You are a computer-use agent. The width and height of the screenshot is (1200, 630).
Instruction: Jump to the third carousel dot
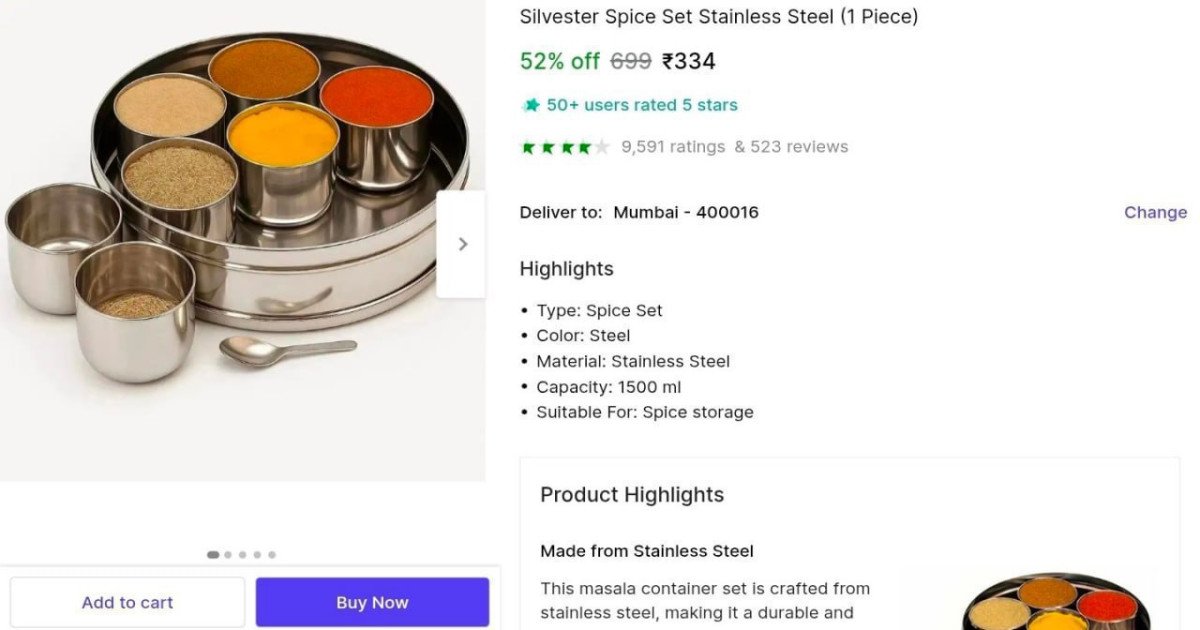pos(242,554)
